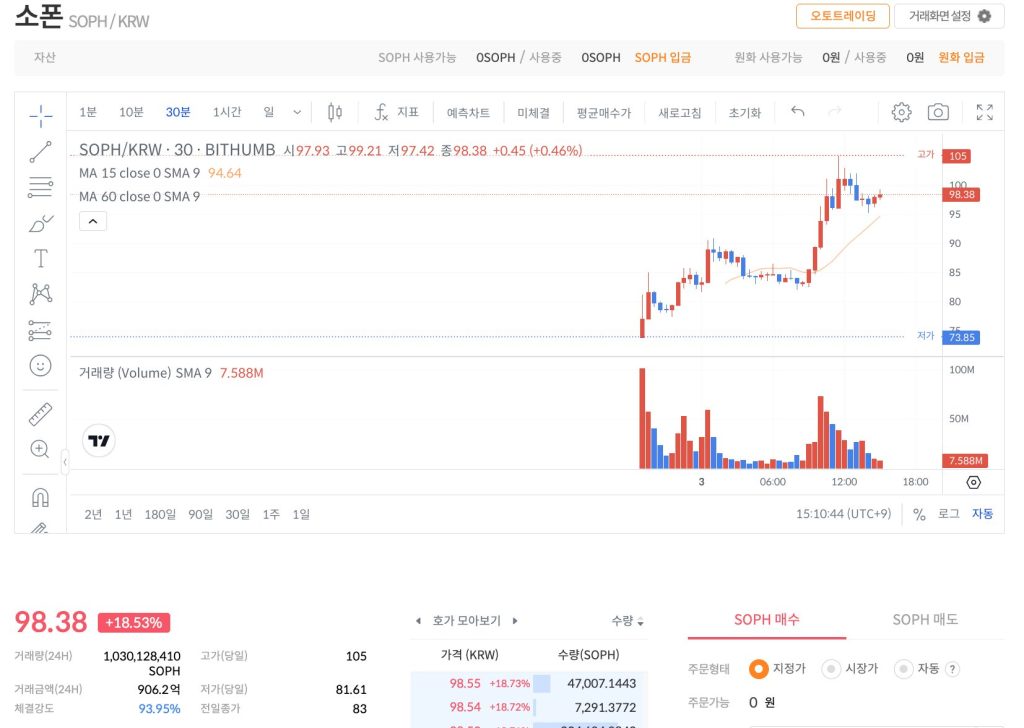The height and width of the screenshot is (728, 1024).
Task: Click the SOPH 입금 link
Action: 663,57
